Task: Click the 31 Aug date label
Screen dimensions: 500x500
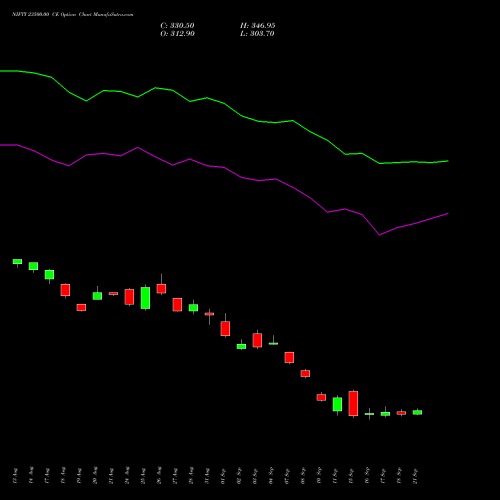Action: coord(207,475)
